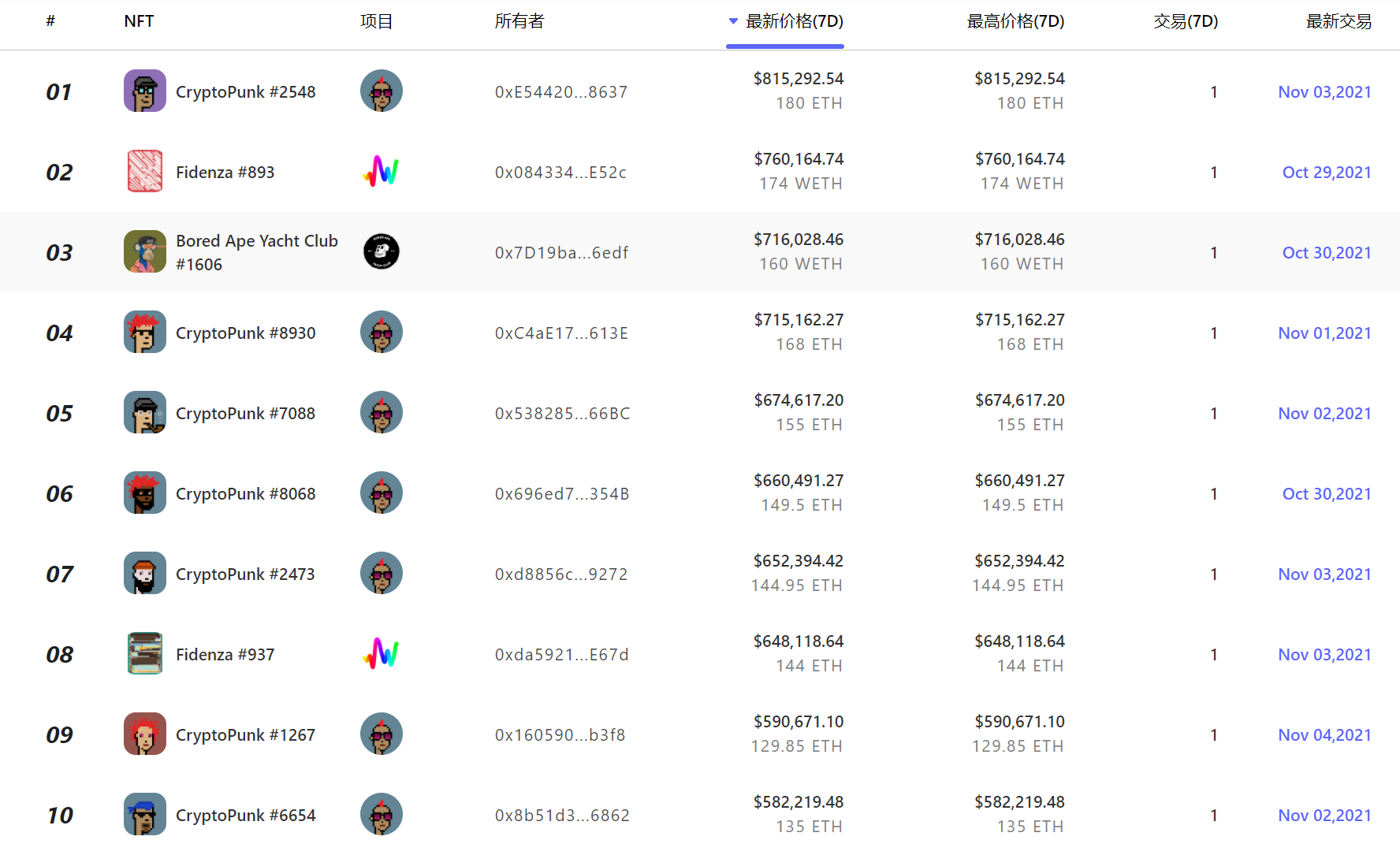Open CryptoPunk #6654 name link
The height and width of the screenshot is (855, 1400).
pyautogui.click(x=245, y=816)
